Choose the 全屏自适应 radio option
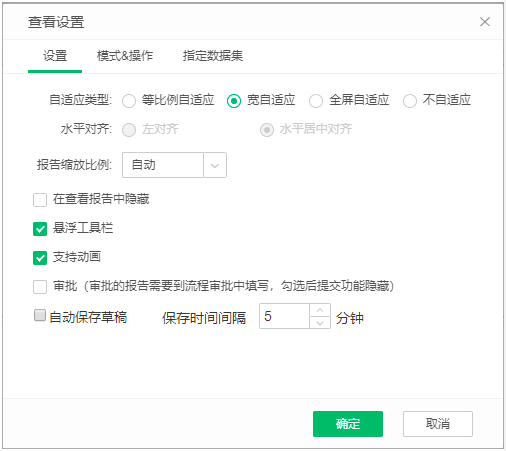Viewport: 506px width, 451px height. tap(316, 101)
